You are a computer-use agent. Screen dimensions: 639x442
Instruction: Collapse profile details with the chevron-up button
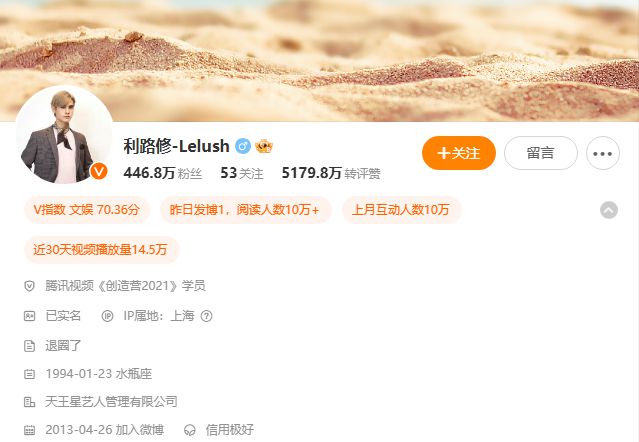[609, 210]
